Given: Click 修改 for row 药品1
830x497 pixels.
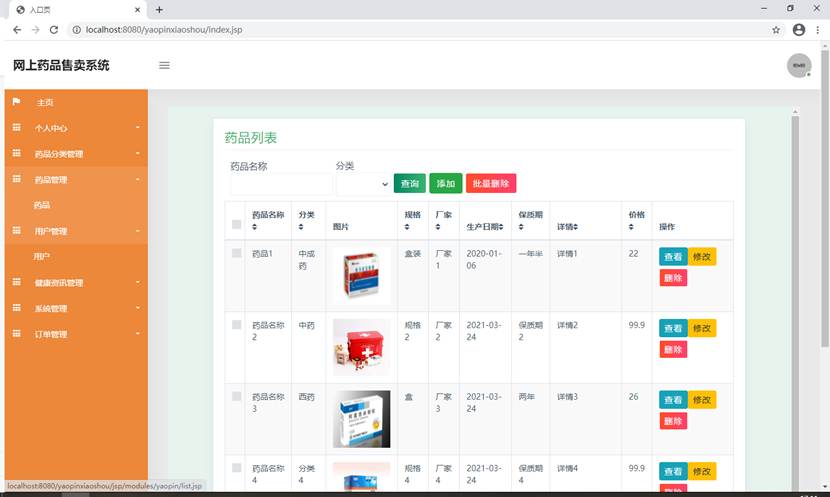Looking at the screenshot, I should coord(702,257).
